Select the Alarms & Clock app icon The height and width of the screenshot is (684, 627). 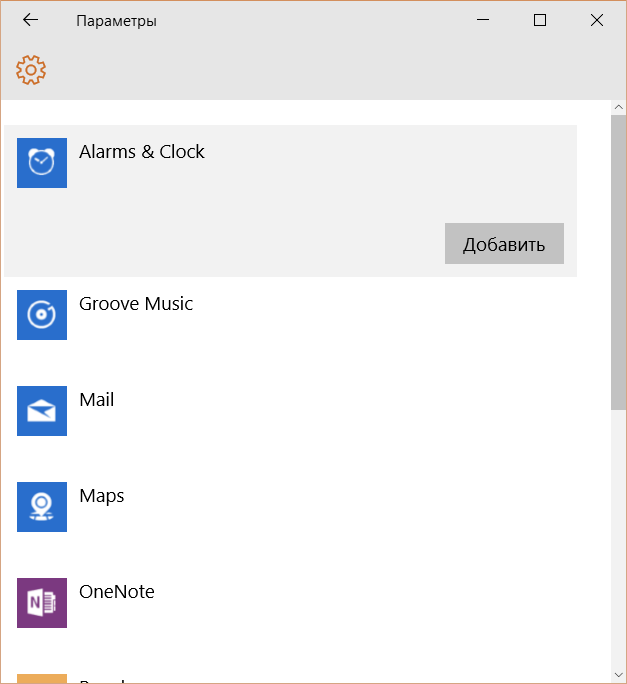tap(42, 163)
